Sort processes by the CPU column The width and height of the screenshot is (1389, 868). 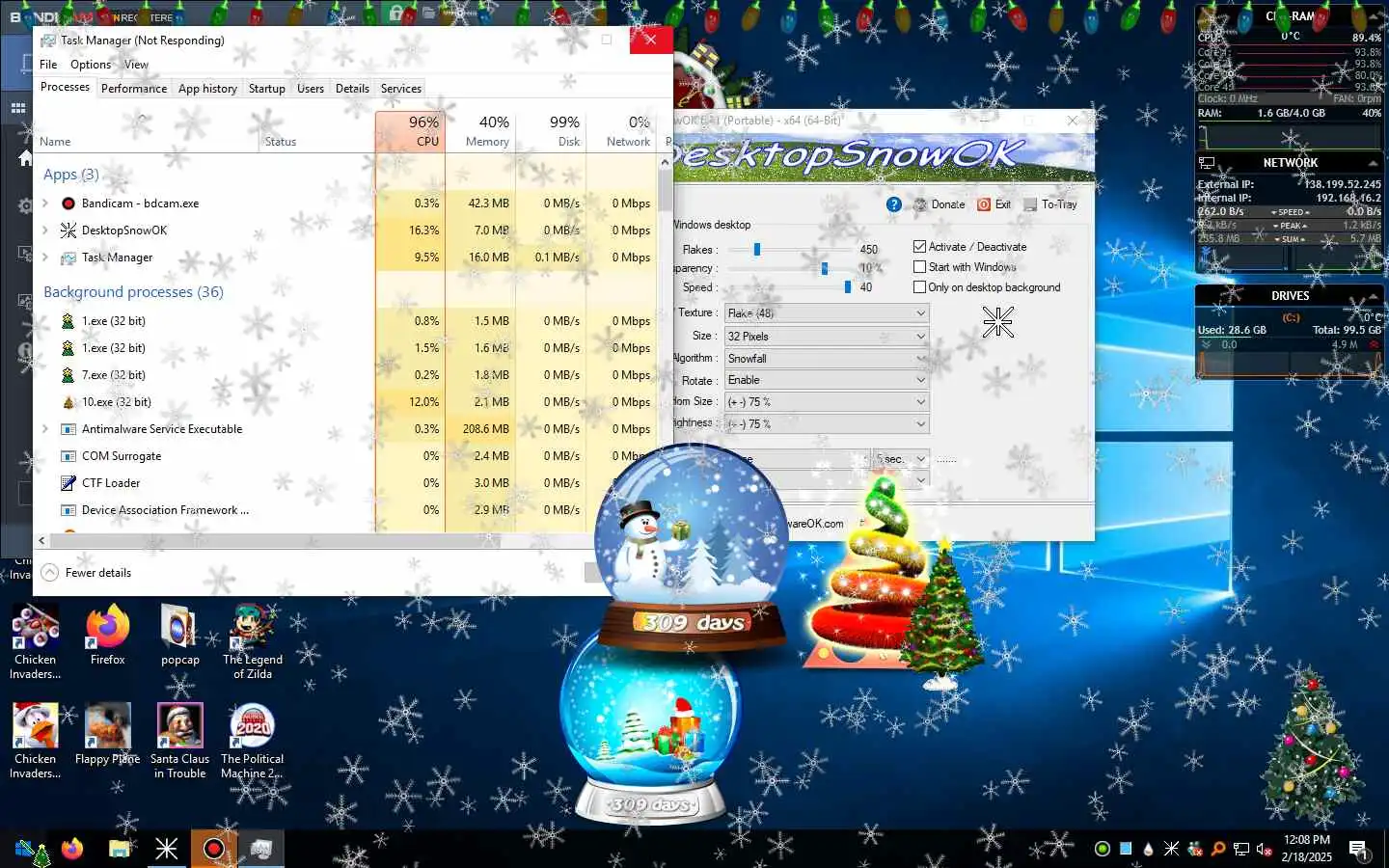[410, 131]
